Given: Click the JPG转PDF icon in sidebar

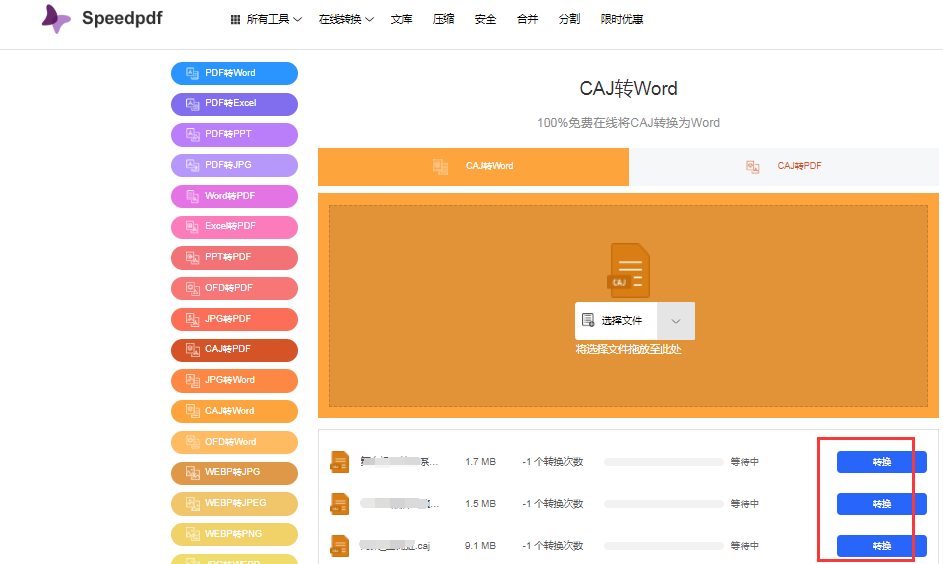Looking at the screenshot, I should [192, 320].
